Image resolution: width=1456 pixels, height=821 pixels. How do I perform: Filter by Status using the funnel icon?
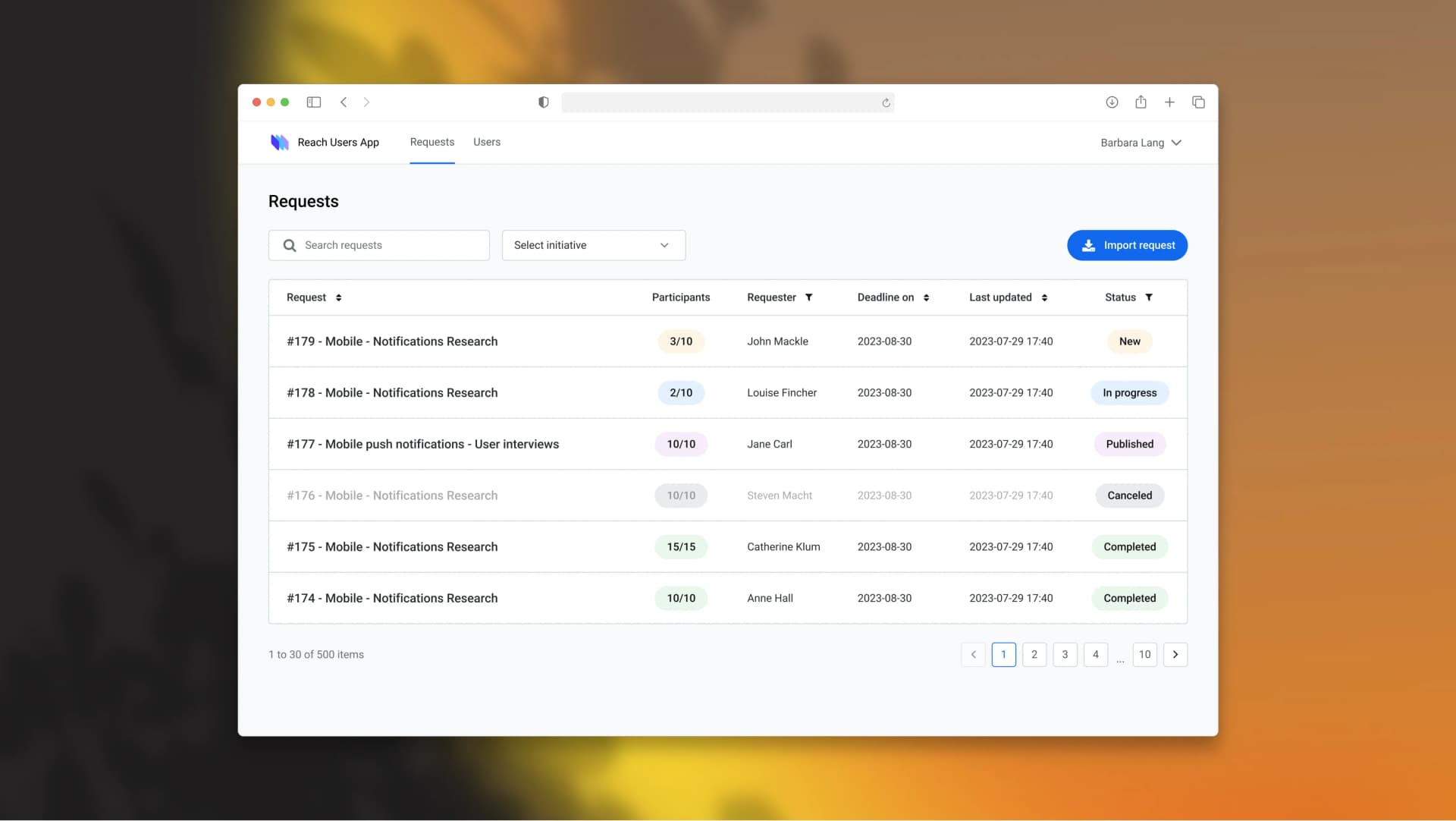click(1149, 297)
